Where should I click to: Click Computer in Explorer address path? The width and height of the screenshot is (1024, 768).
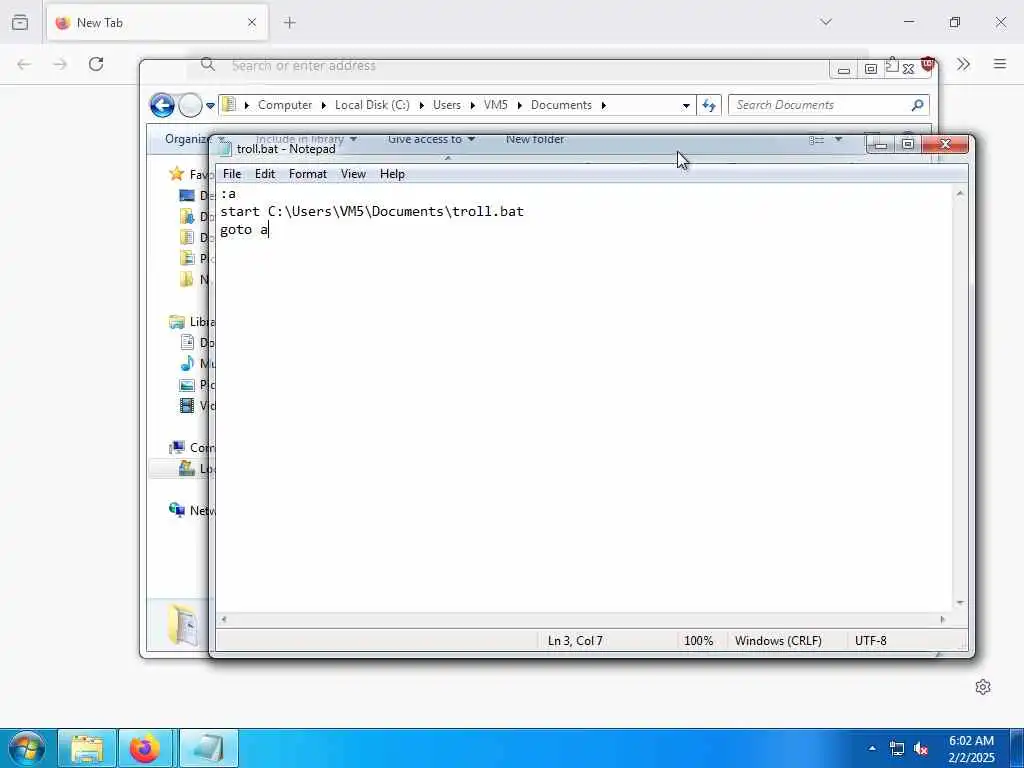coord(285,105)
